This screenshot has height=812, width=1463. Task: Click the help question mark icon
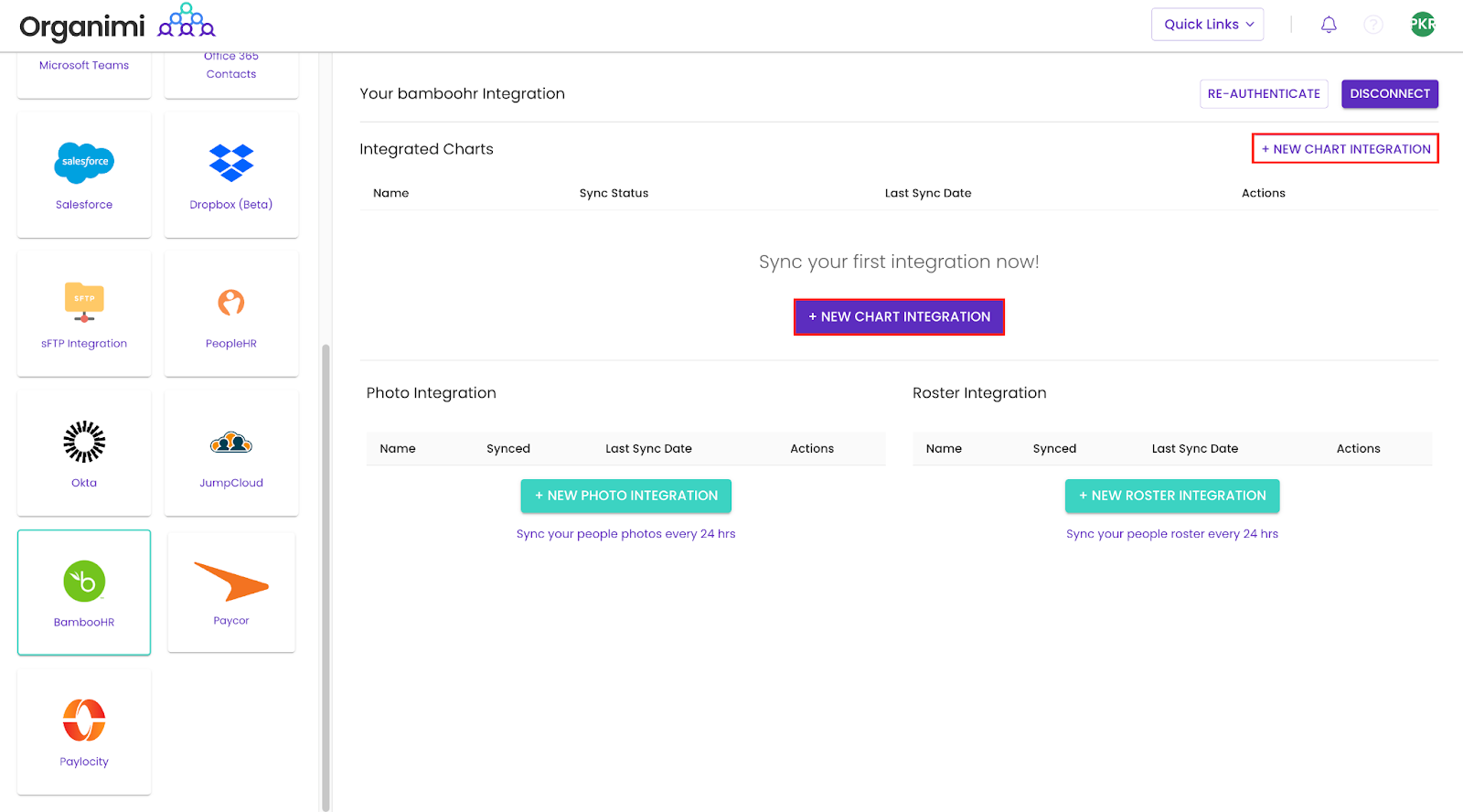coord(1373,25)
